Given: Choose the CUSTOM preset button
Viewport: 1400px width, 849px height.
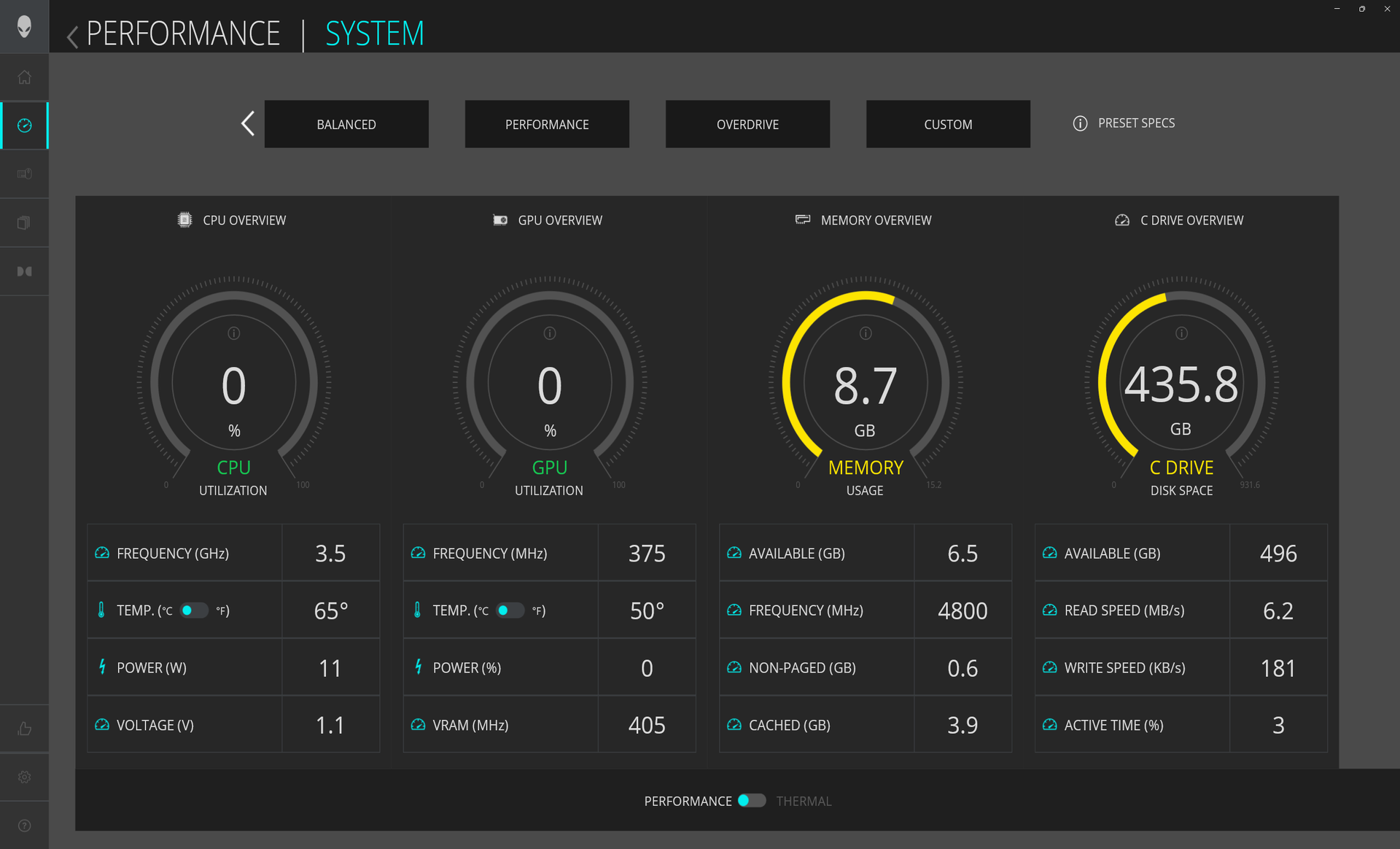Looking at the screenshot, I should tap(948, 124).
